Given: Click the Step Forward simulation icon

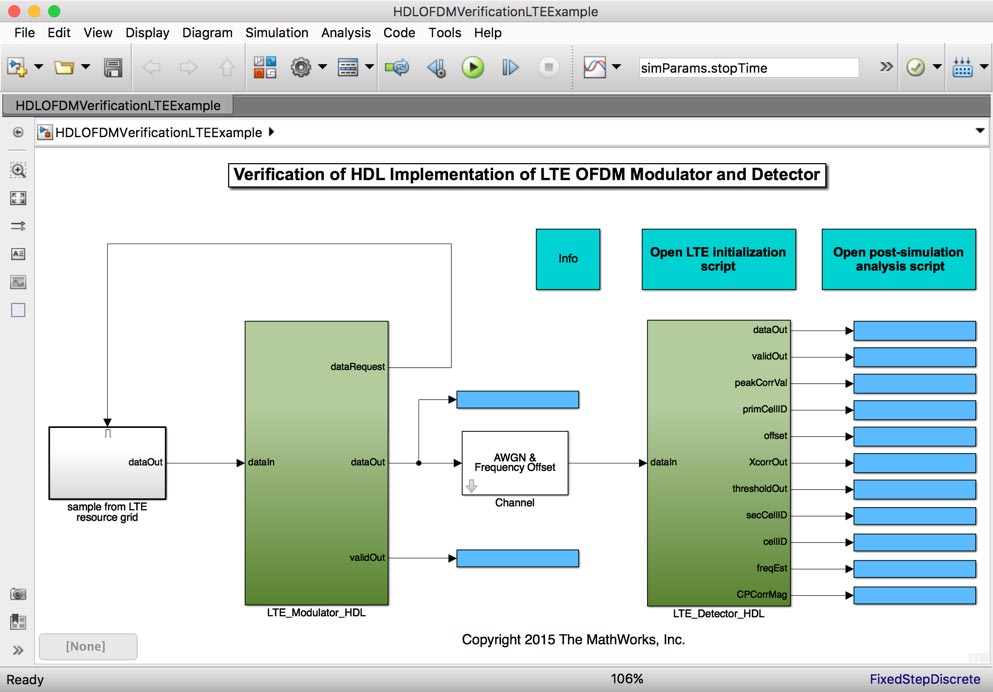Looking at the screenshot, I should coord(509,67).
